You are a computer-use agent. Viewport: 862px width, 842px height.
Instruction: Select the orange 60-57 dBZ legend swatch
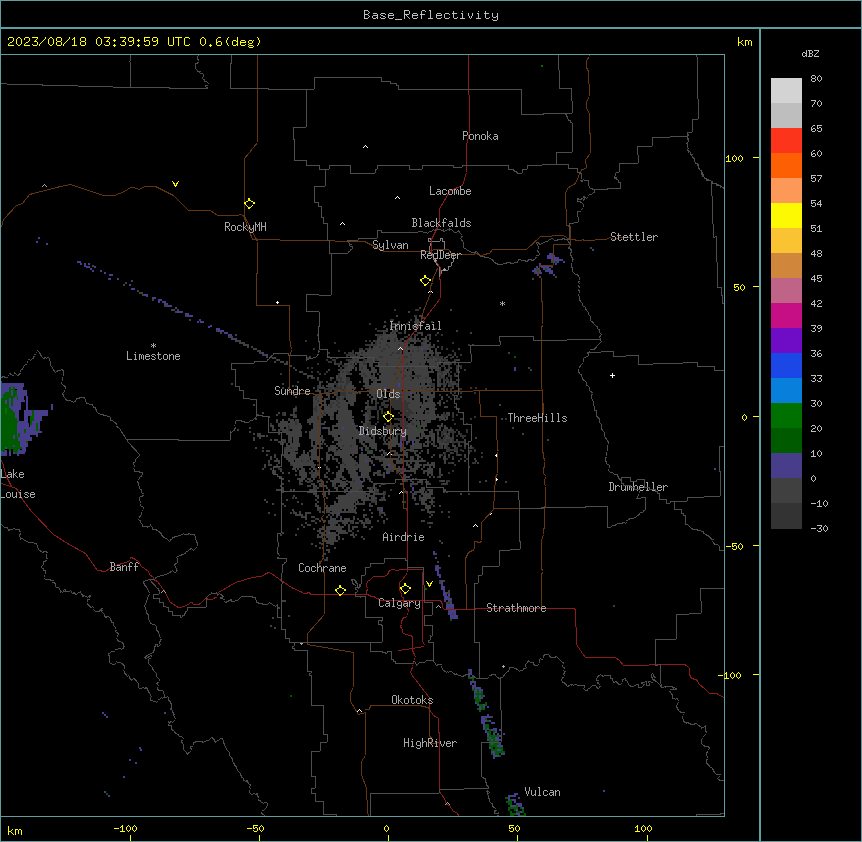pyautogui.click(x=786, y=165)
